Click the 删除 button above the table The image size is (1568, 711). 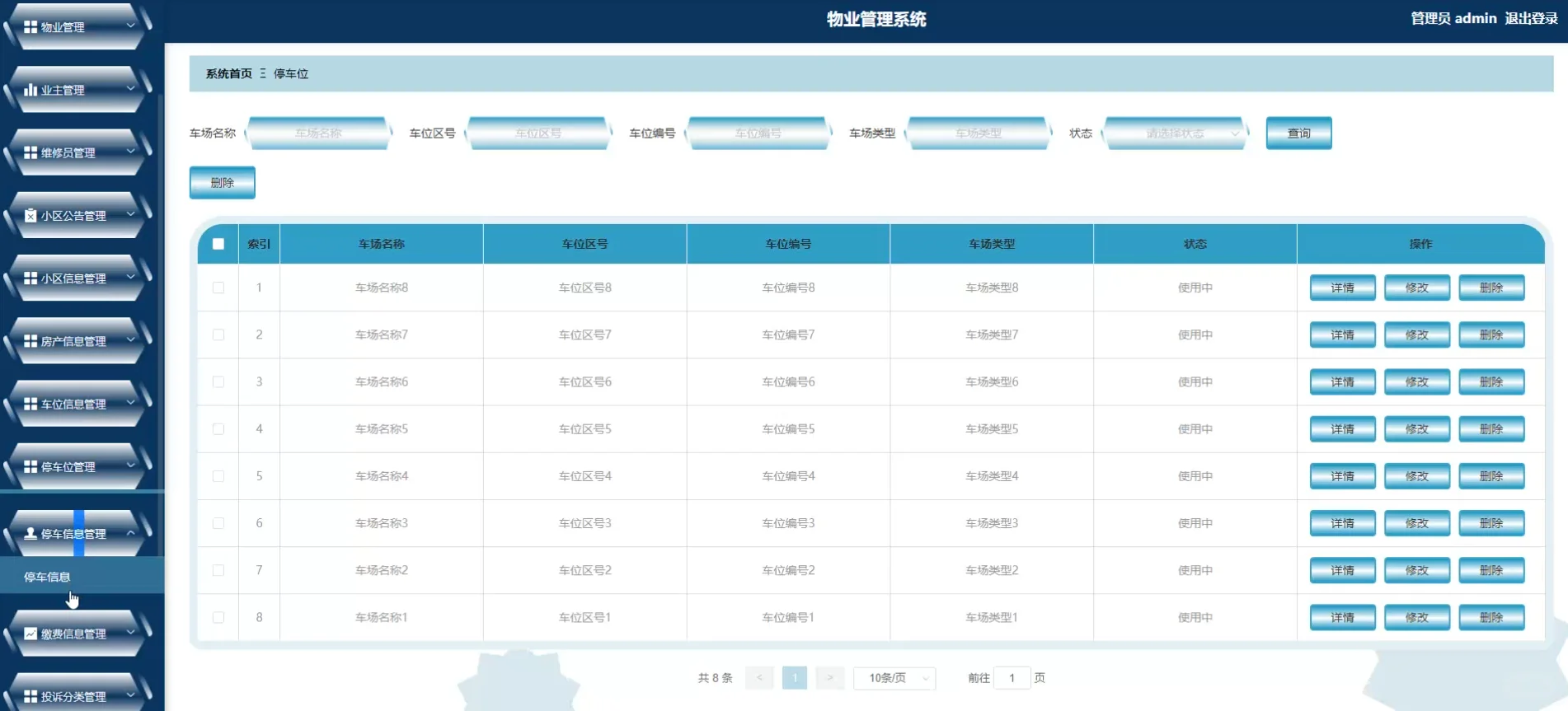tap(223, 183)
